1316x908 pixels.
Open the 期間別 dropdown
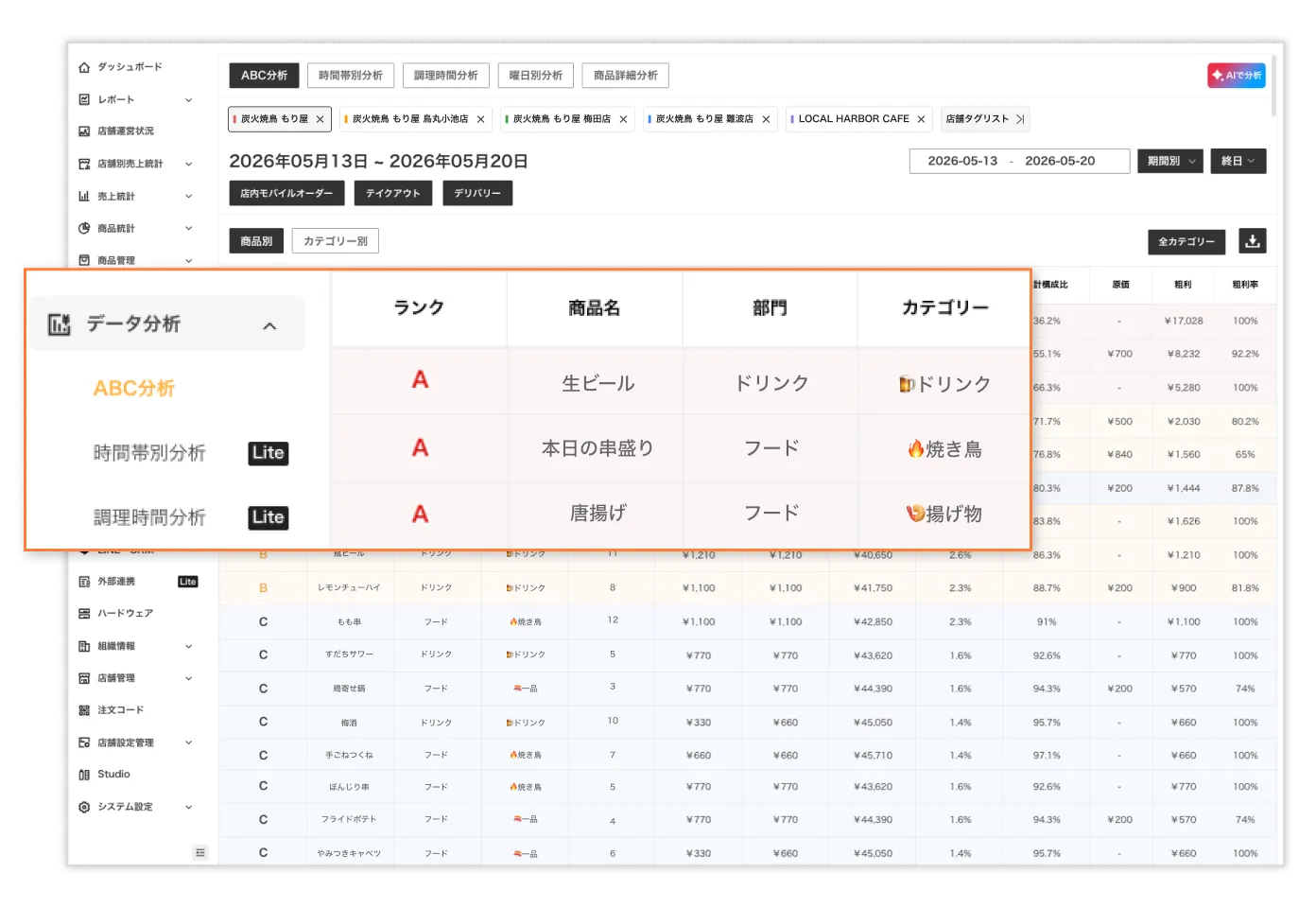(1170, 161)
